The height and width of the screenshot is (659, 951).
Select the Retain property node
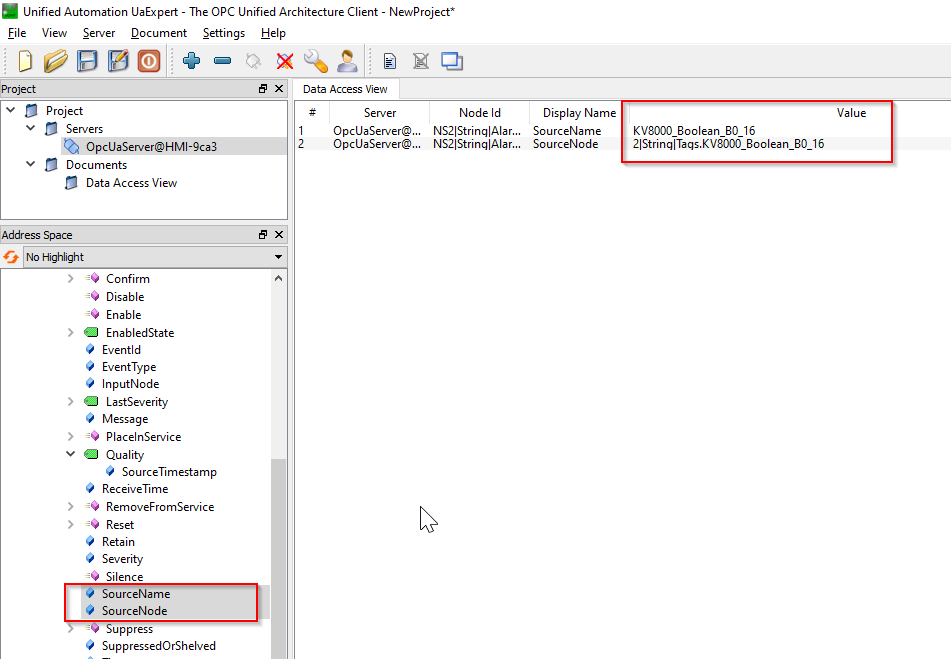(118, 541)
